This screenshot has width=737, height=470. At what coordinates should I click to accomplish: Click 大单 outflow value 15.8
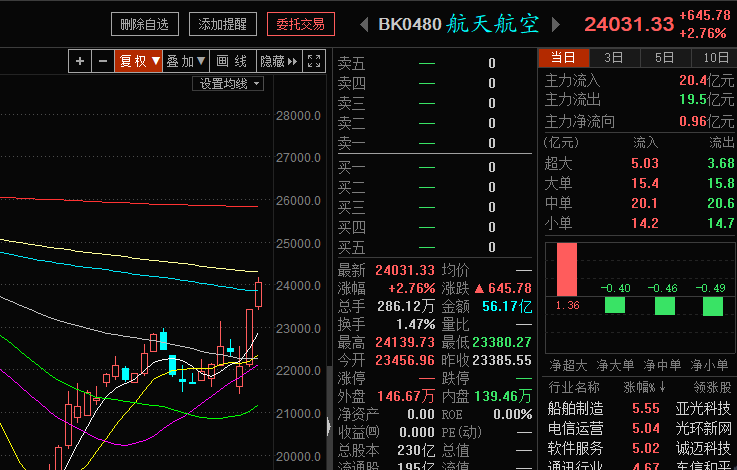tap(721, 183)
